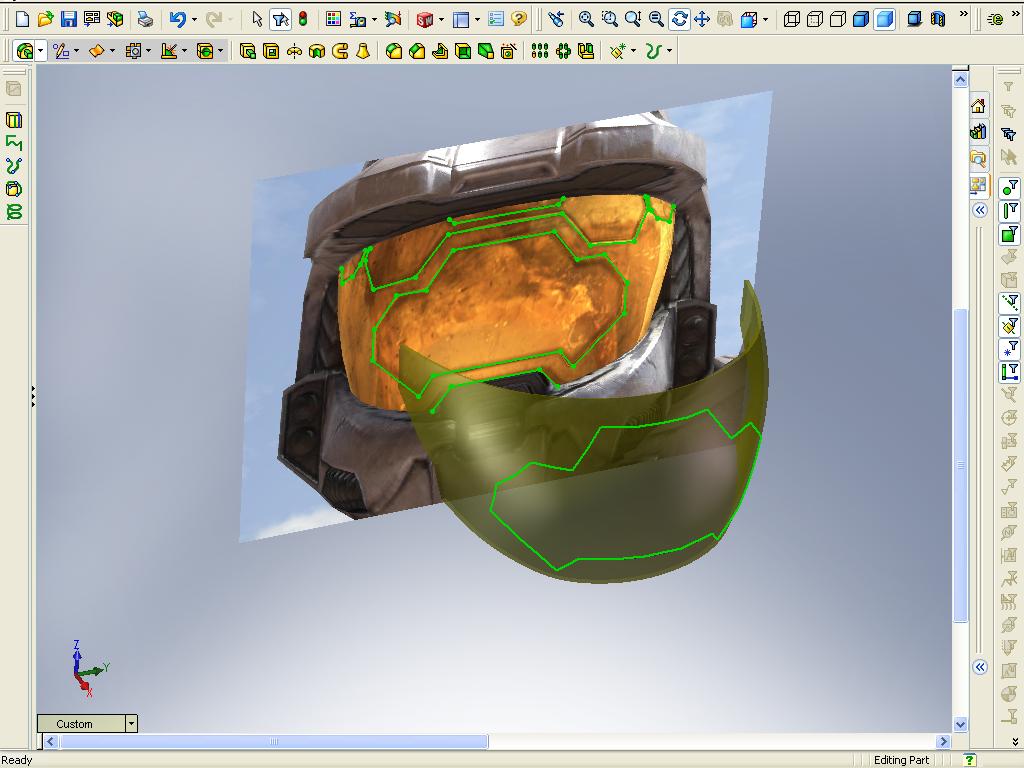The image size is (1024, 768).
Task: Open the Help question mark
Action: coord(519,19)
